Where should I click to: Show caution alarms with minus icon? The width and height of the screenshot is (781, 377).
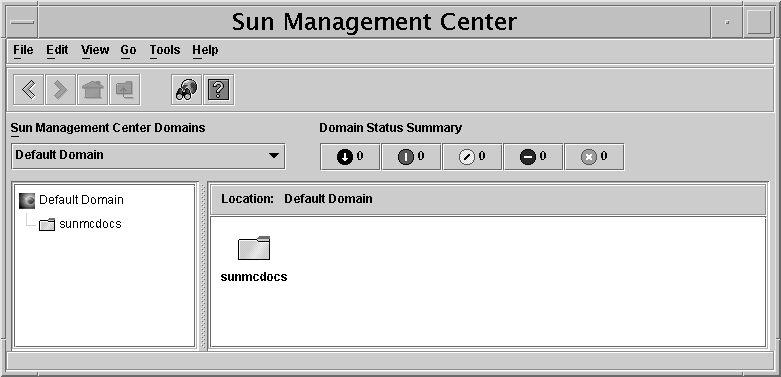tap(533, 157)
